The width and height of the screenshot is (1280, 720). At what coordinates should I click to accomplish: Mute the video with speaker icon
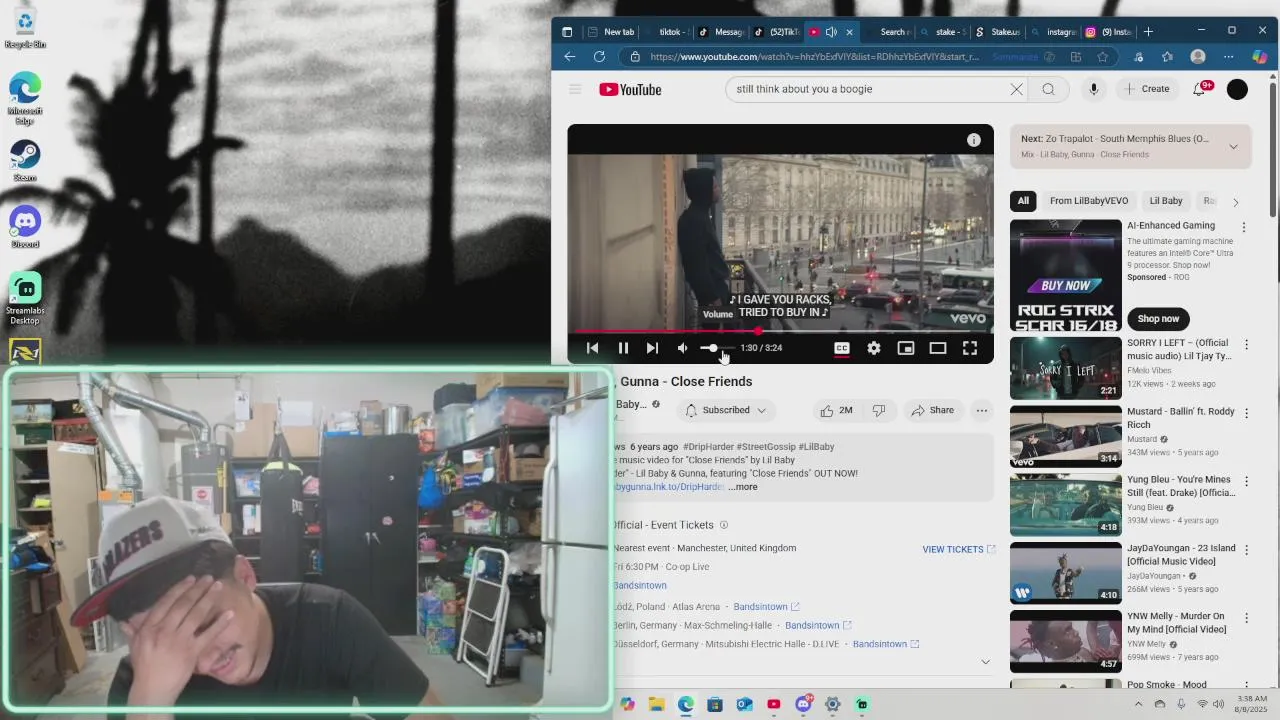[x=682, y=348]
